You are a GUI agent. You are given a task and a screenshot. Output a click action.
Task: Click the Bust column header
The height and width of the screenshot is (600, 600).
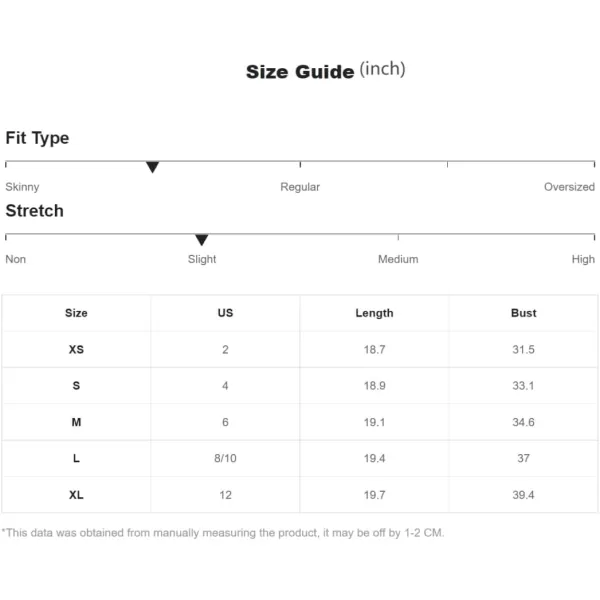click(x=523, y=313)
